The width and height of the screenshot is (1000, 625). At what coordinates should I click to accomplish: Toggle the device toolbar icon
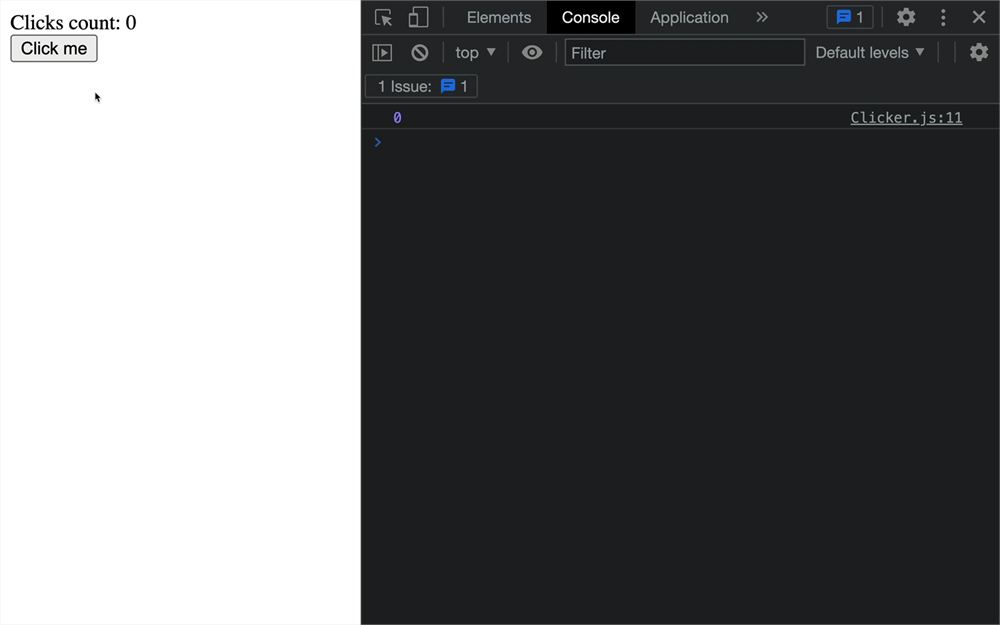tap(418, 17)
